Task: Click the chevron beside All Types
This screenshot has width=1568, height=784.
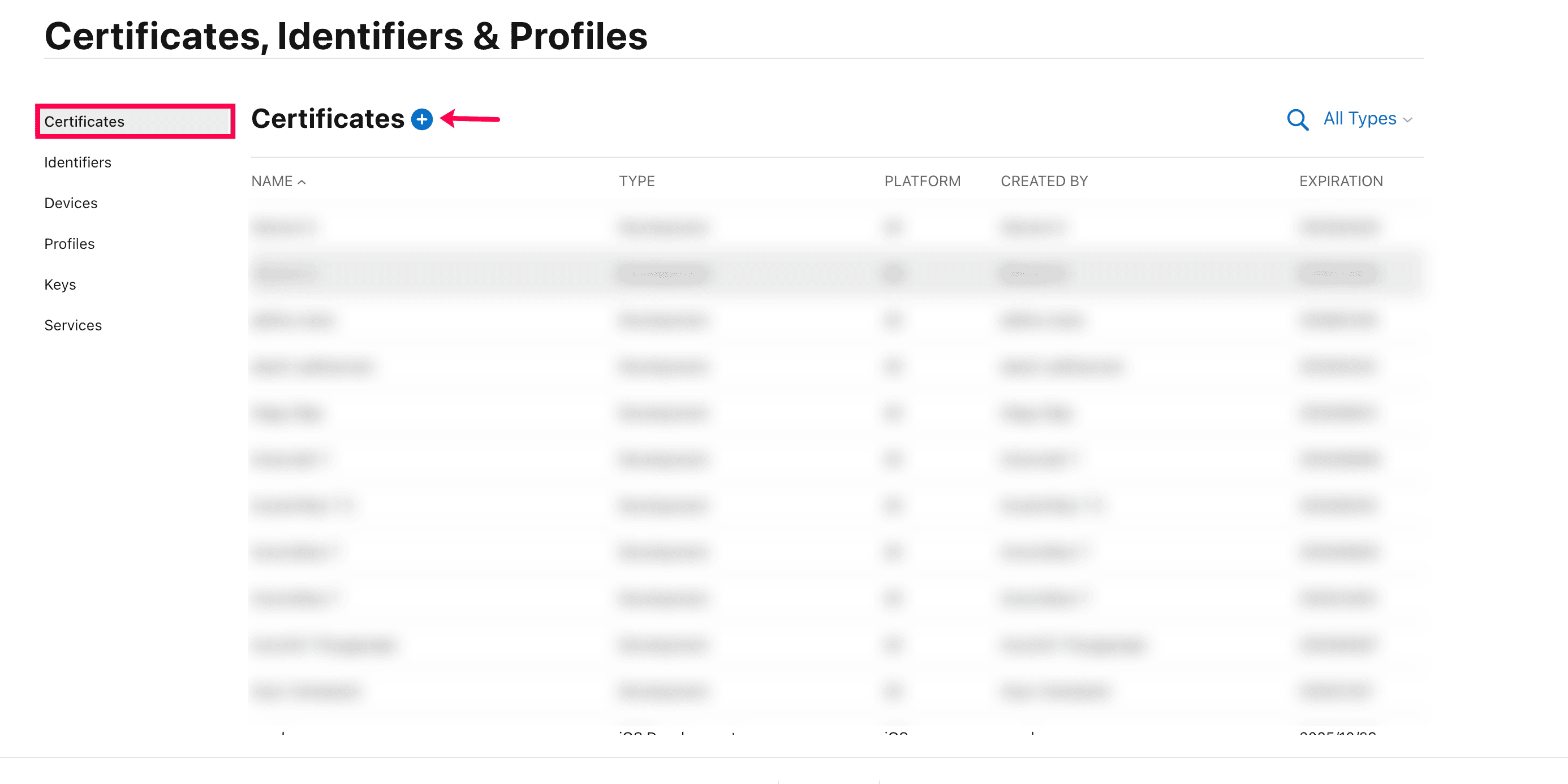Action: coord(1408,120)
